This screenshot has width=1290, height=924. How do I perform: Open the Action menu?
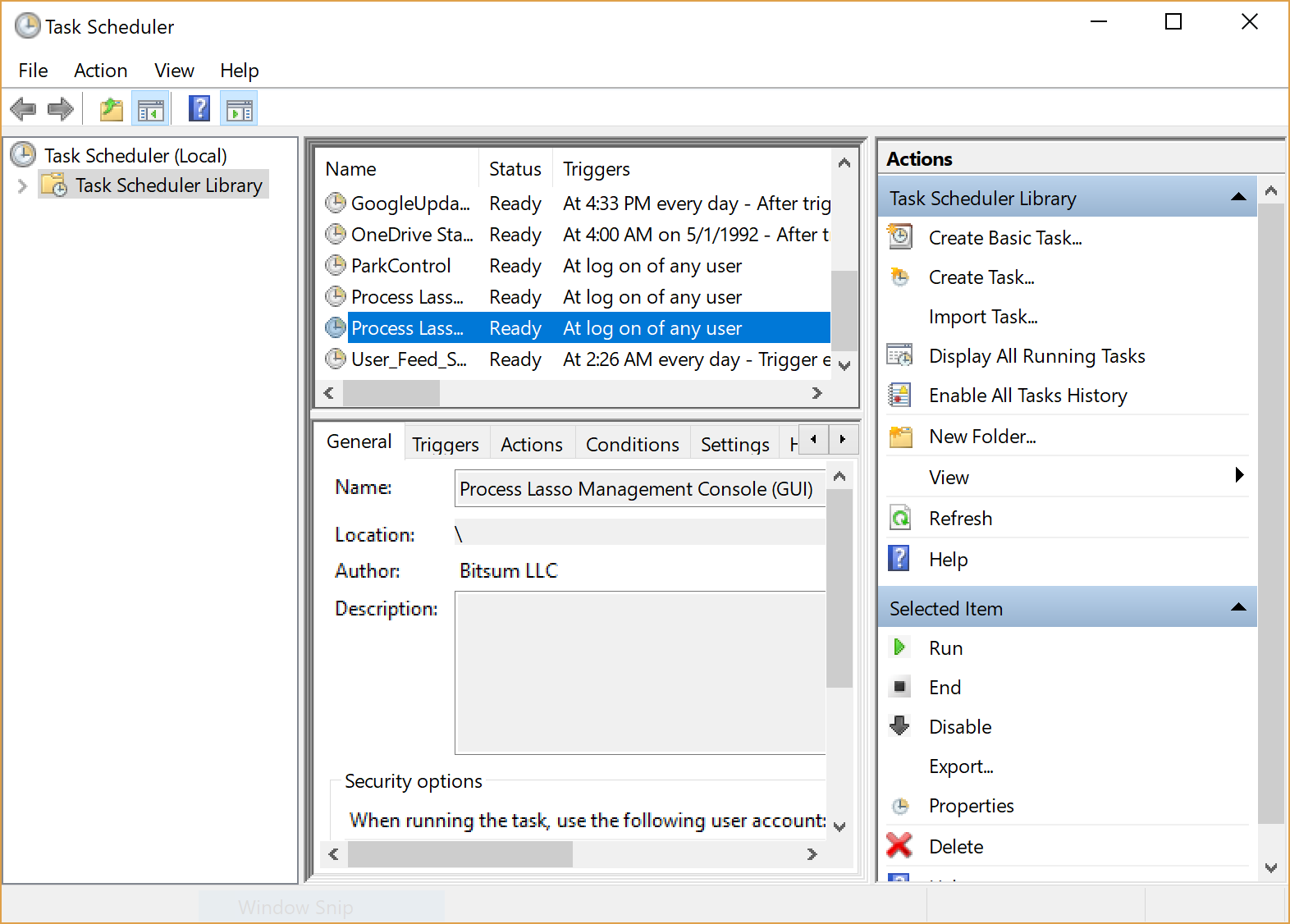100,71
